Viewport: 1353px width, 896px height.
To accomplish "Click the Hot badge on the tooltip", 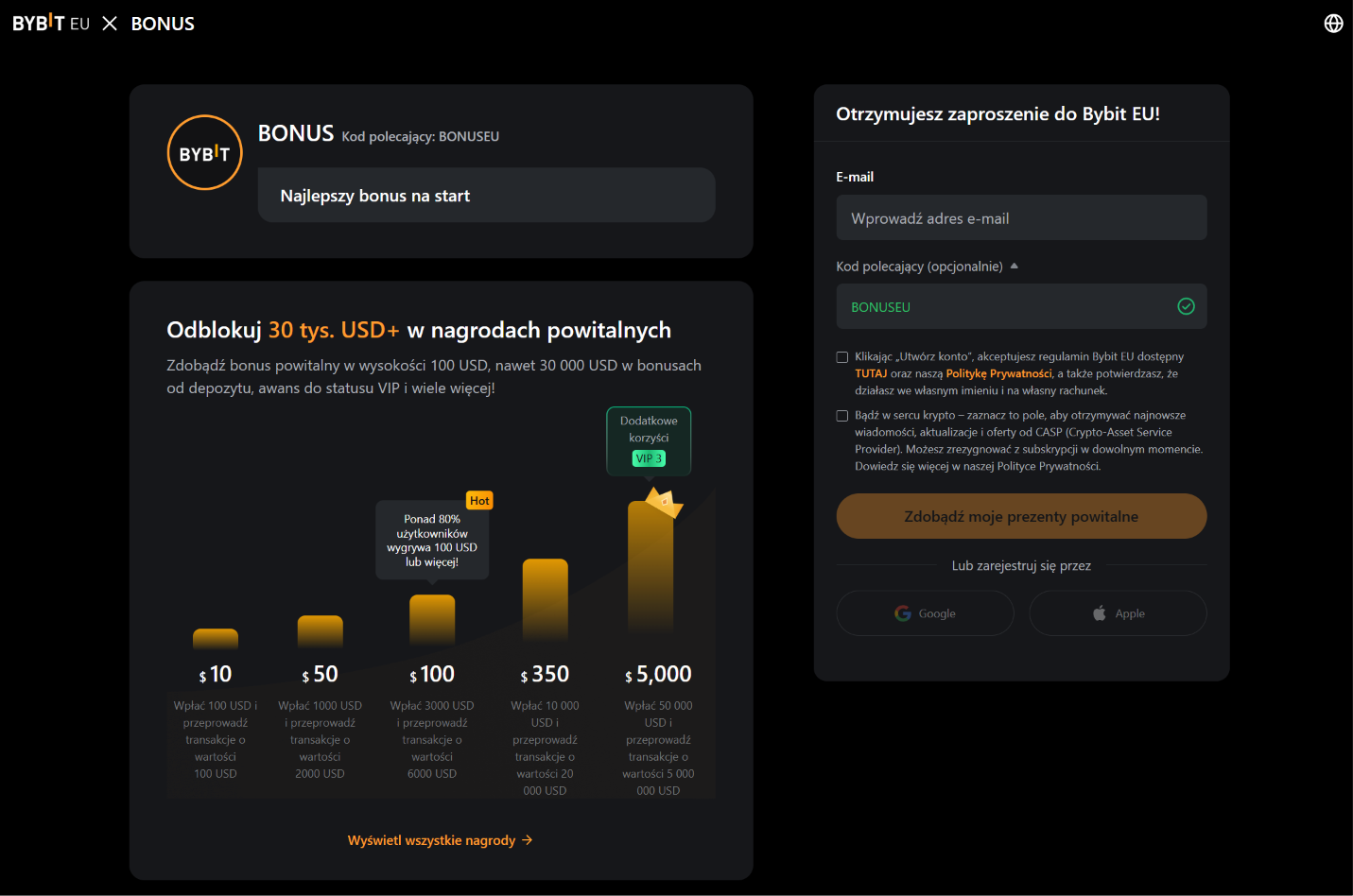I will (x=479, y=501).
